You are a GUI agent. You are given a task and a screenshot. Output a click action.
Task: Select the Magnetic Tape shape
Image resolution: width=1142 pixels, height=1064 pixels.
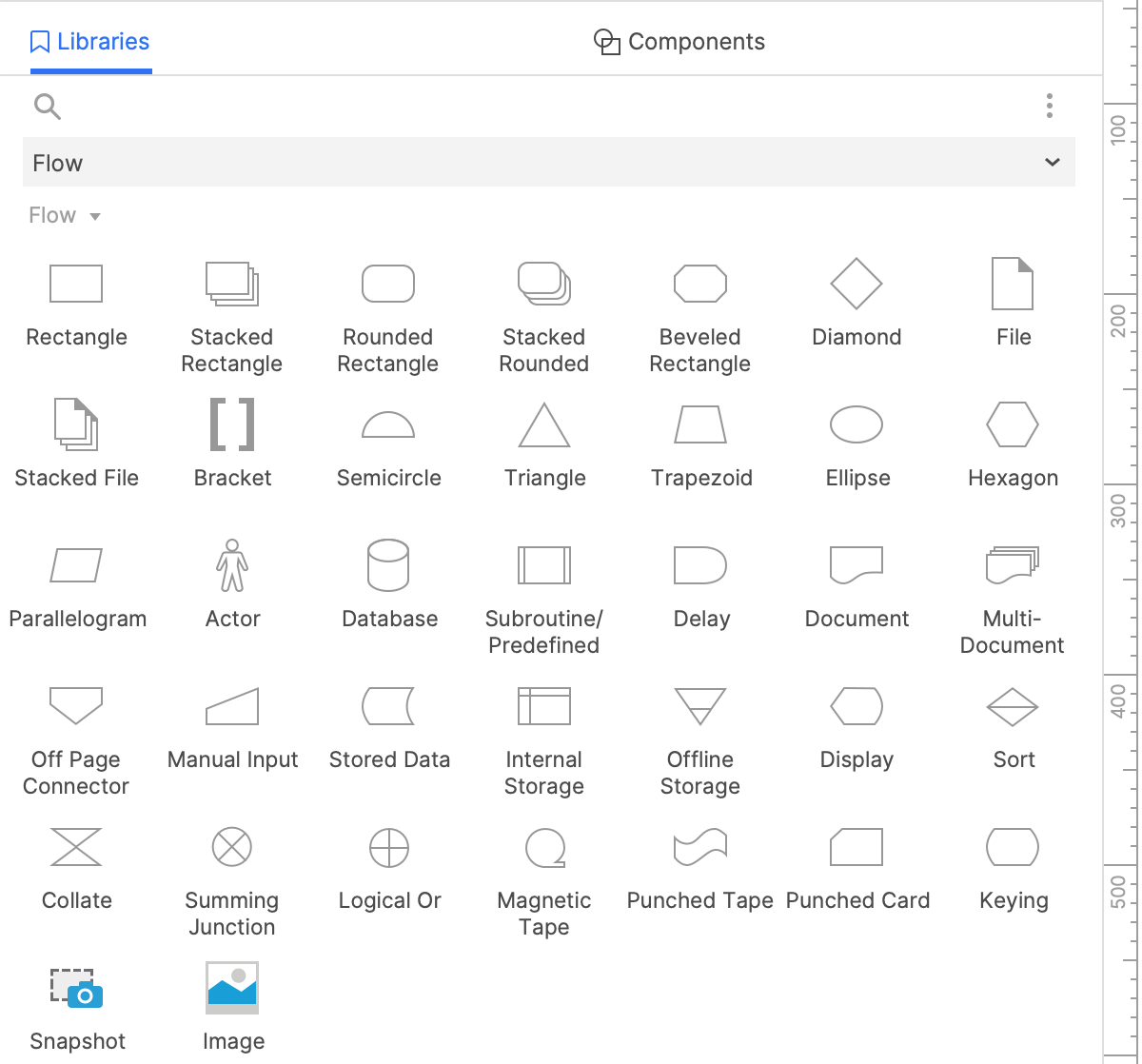(544, 847)
